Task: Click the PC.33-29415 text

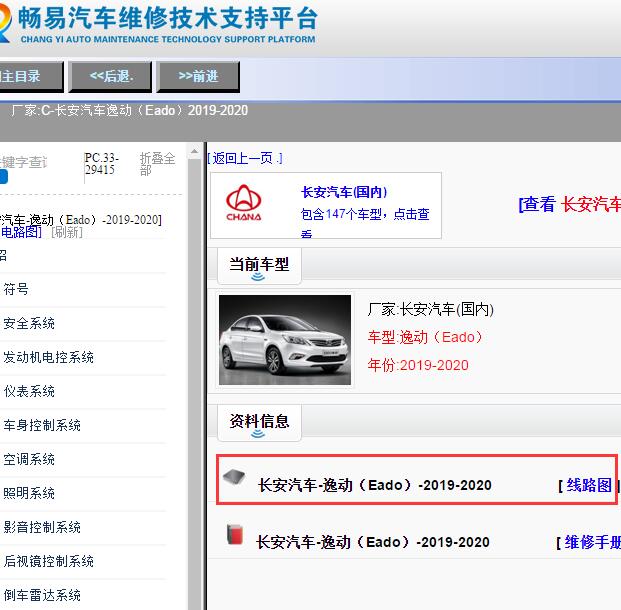Action: 101,164
